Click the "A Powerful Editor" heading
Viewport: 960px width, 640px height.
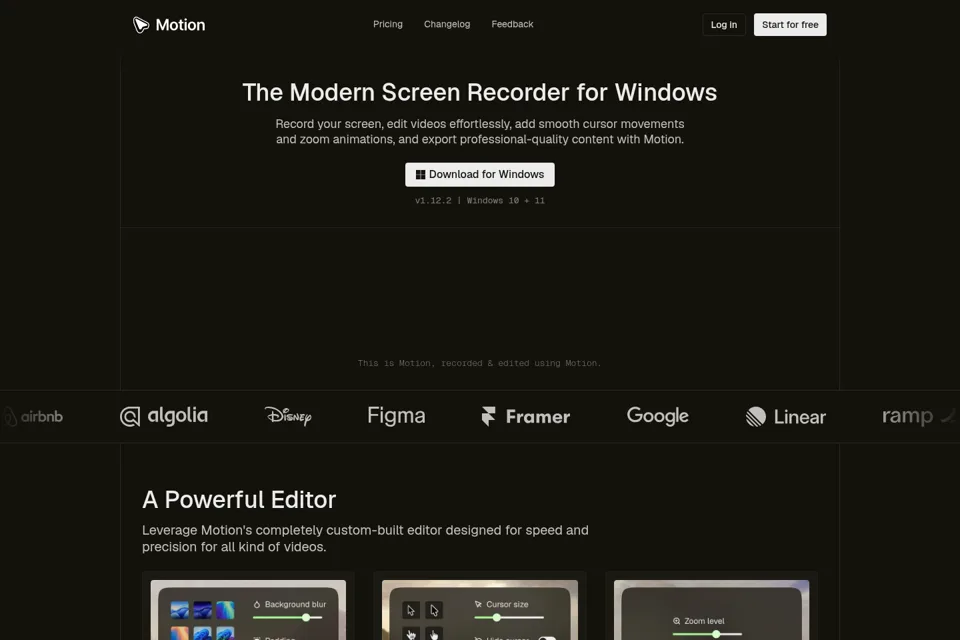pos(239,500)
